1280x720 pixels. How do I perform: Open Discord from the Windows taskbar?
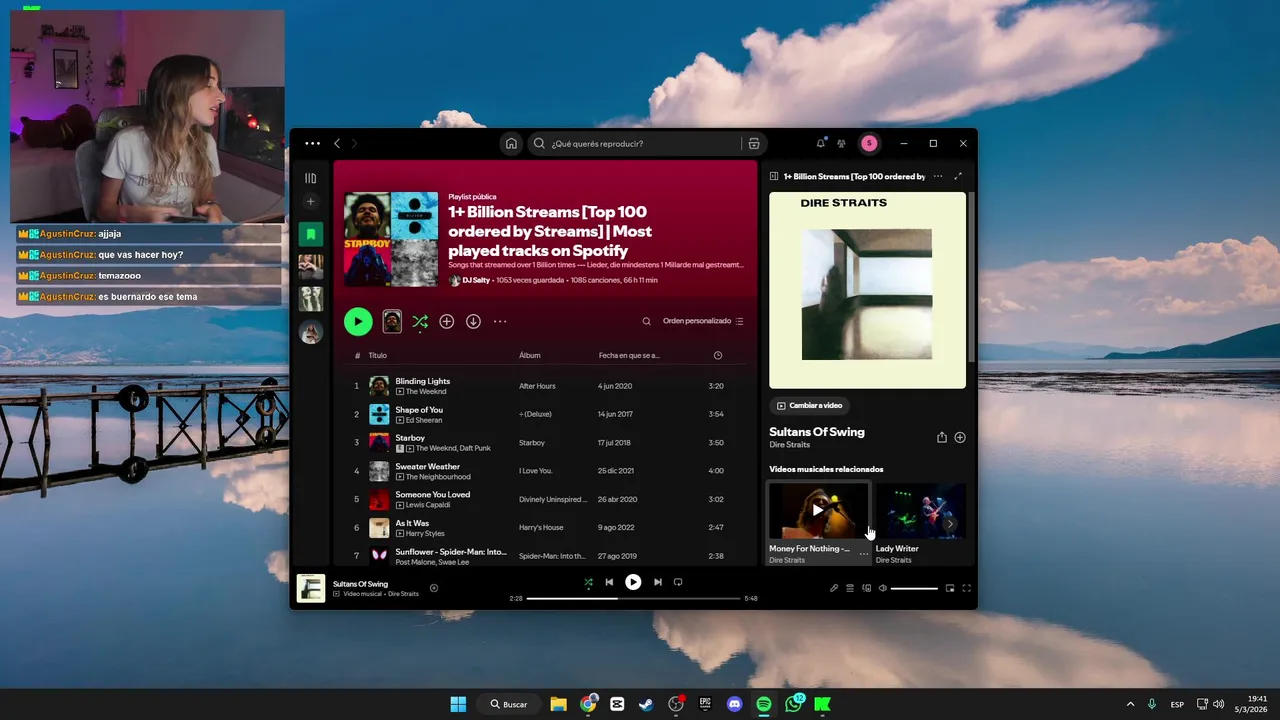click(735, 704)
